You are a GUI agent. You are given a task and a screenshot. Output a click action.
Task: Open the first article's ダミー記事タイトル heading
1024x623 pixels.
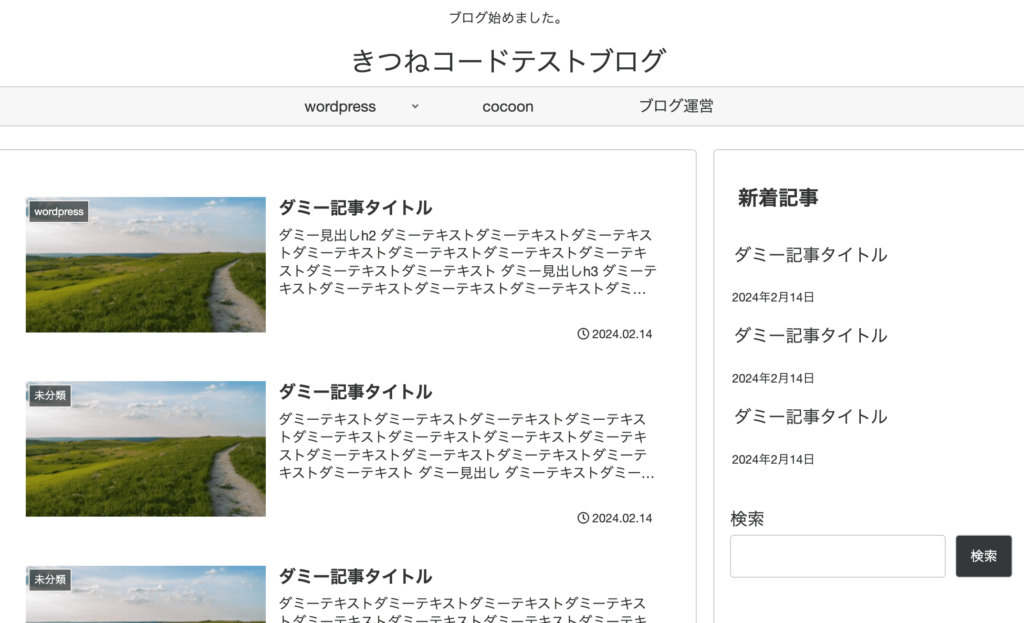355,208
